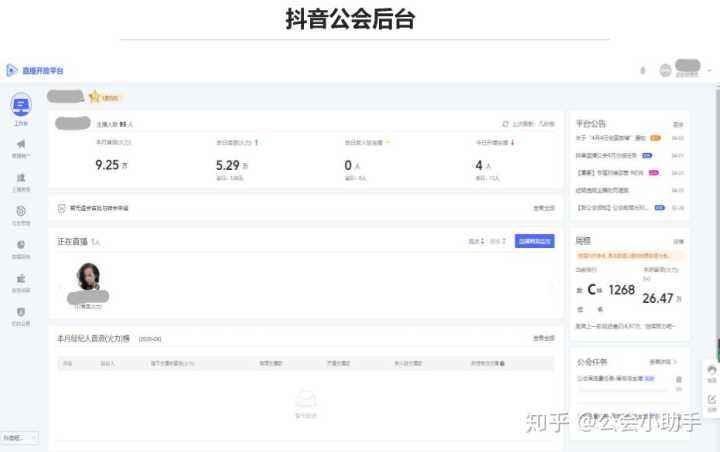This screenshot has height=452, width=720.
Task: Click the orange notice banner in 周报
Action: click(x=630, y=255)
